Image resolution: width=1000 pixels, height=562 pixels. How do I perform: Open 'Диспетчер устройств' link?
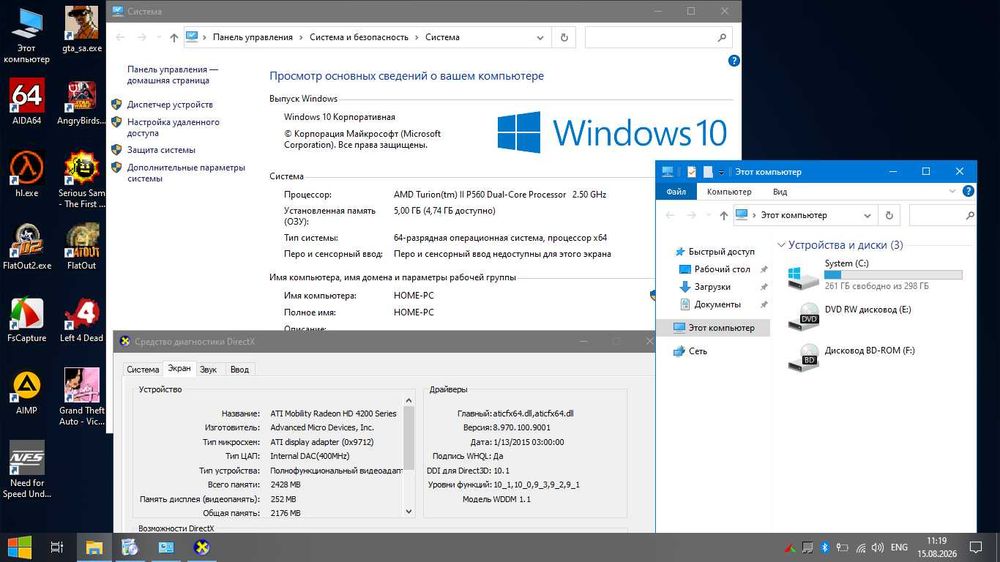(170, 105)
